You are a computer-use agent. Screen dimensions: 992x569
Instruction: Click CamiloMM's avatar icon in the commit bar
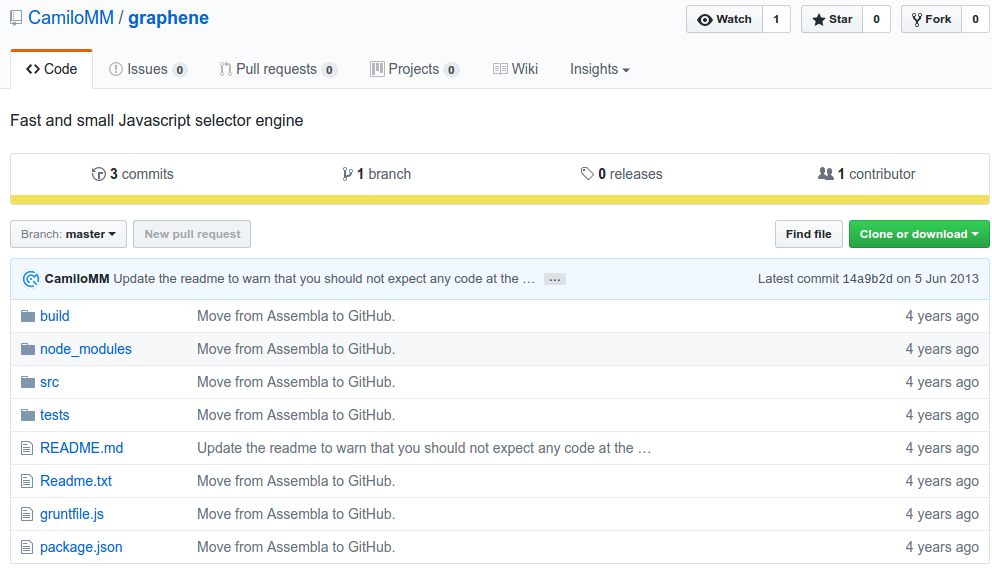tap(30, 278)
